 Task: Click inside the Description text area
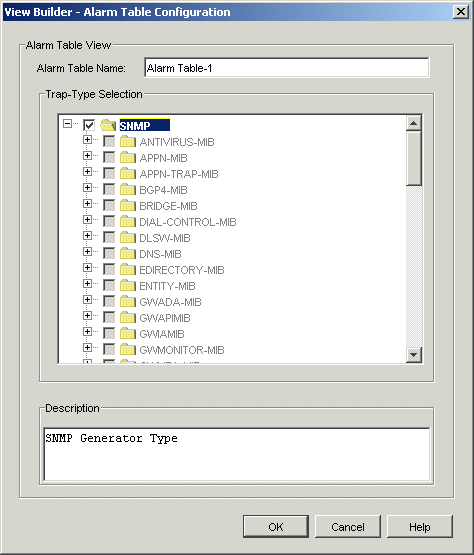236,454
